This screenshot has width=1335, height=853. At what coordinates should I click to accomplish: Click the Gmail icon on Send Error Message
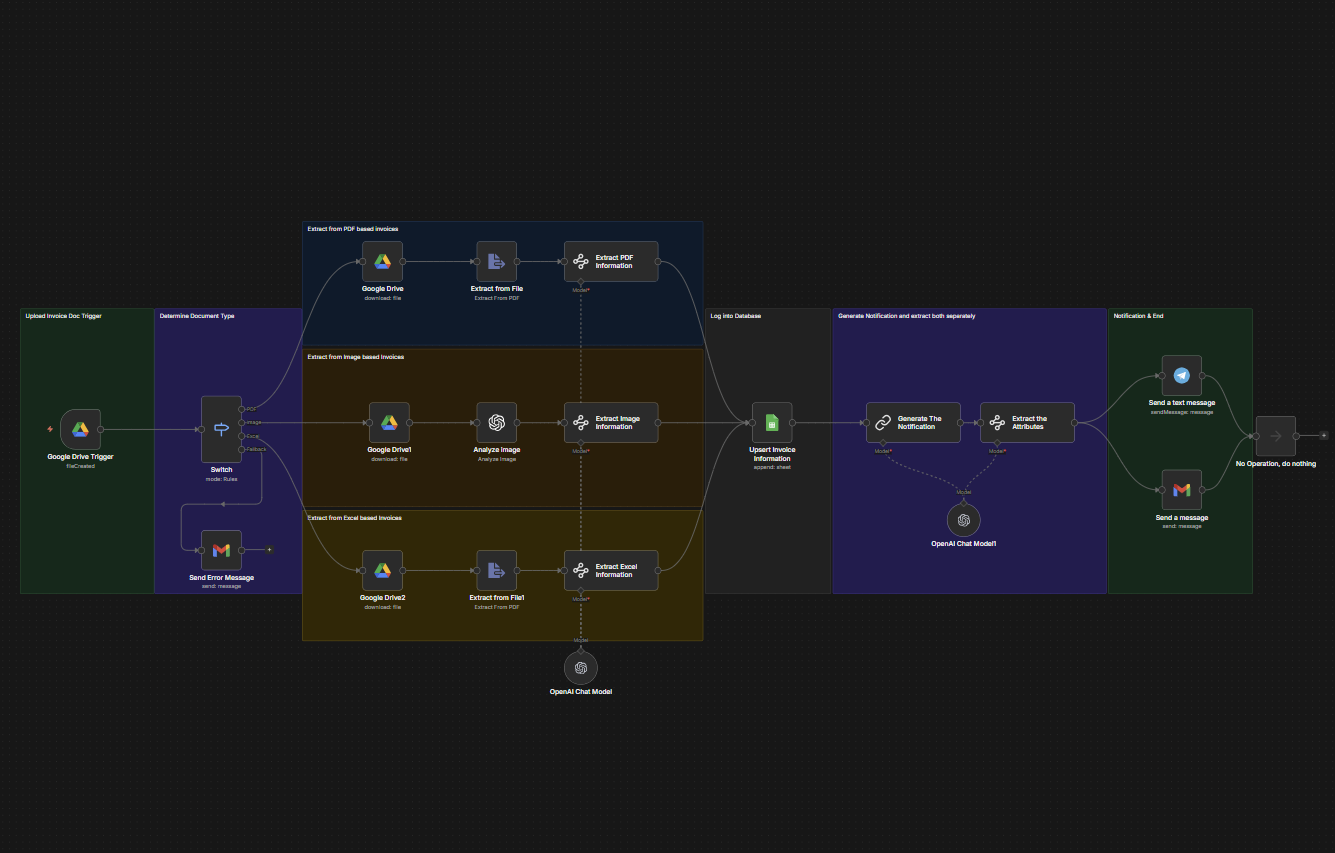[221, 549]
